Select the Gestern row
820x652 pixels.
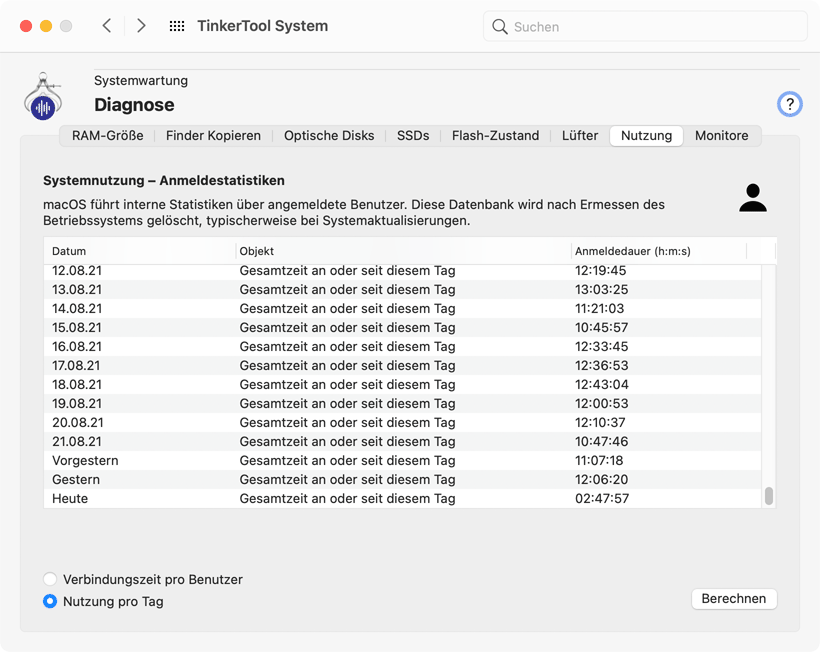(402, 479)
